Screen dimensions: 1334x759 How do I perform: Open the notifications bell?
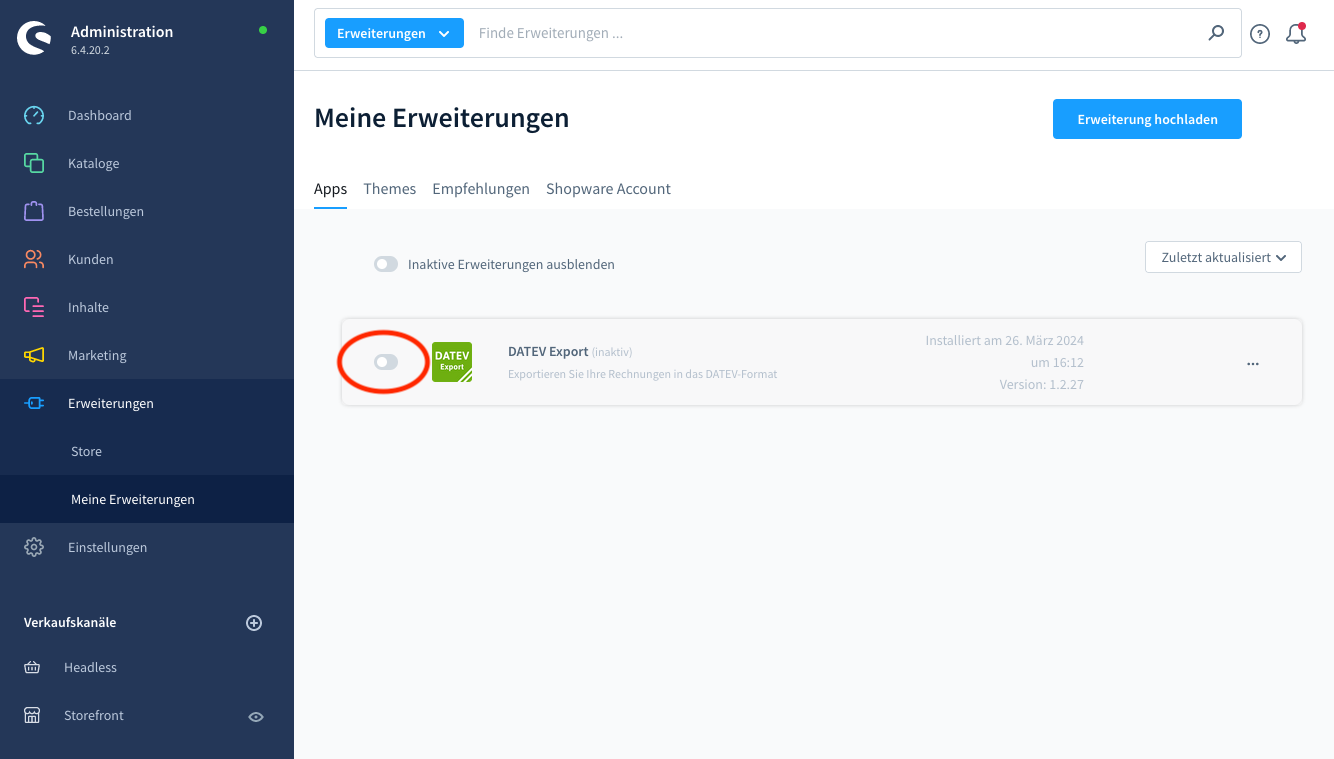(x=1296, y=33)
